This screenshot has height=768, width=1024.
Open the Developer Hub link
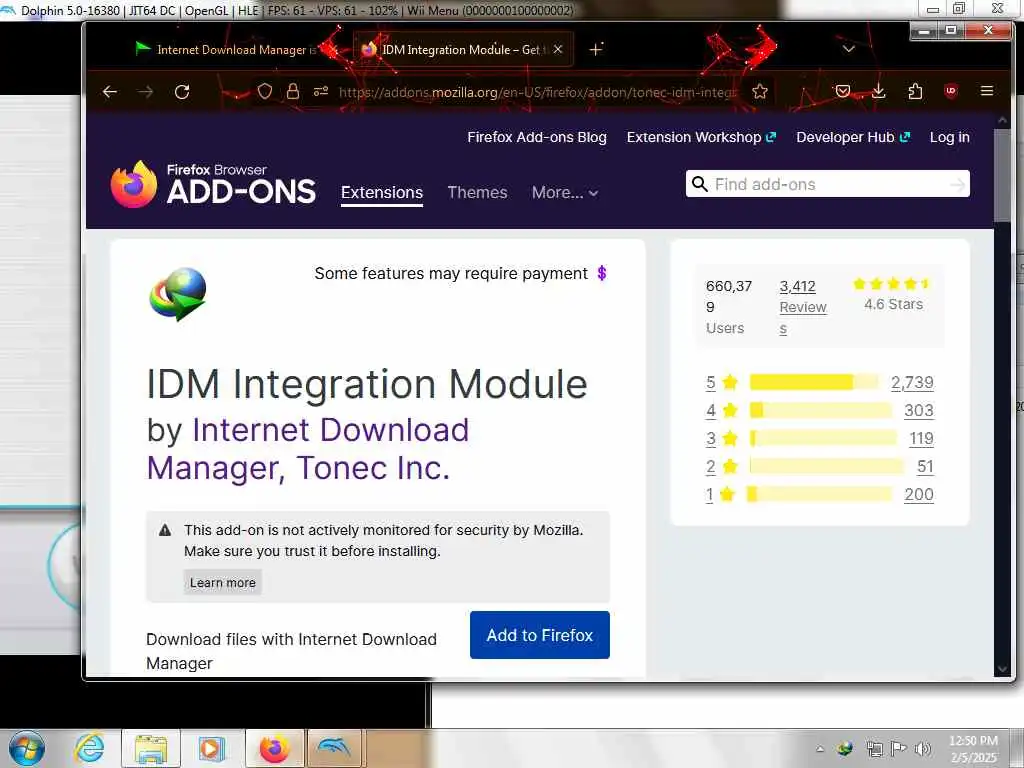[x=853, y=137]
